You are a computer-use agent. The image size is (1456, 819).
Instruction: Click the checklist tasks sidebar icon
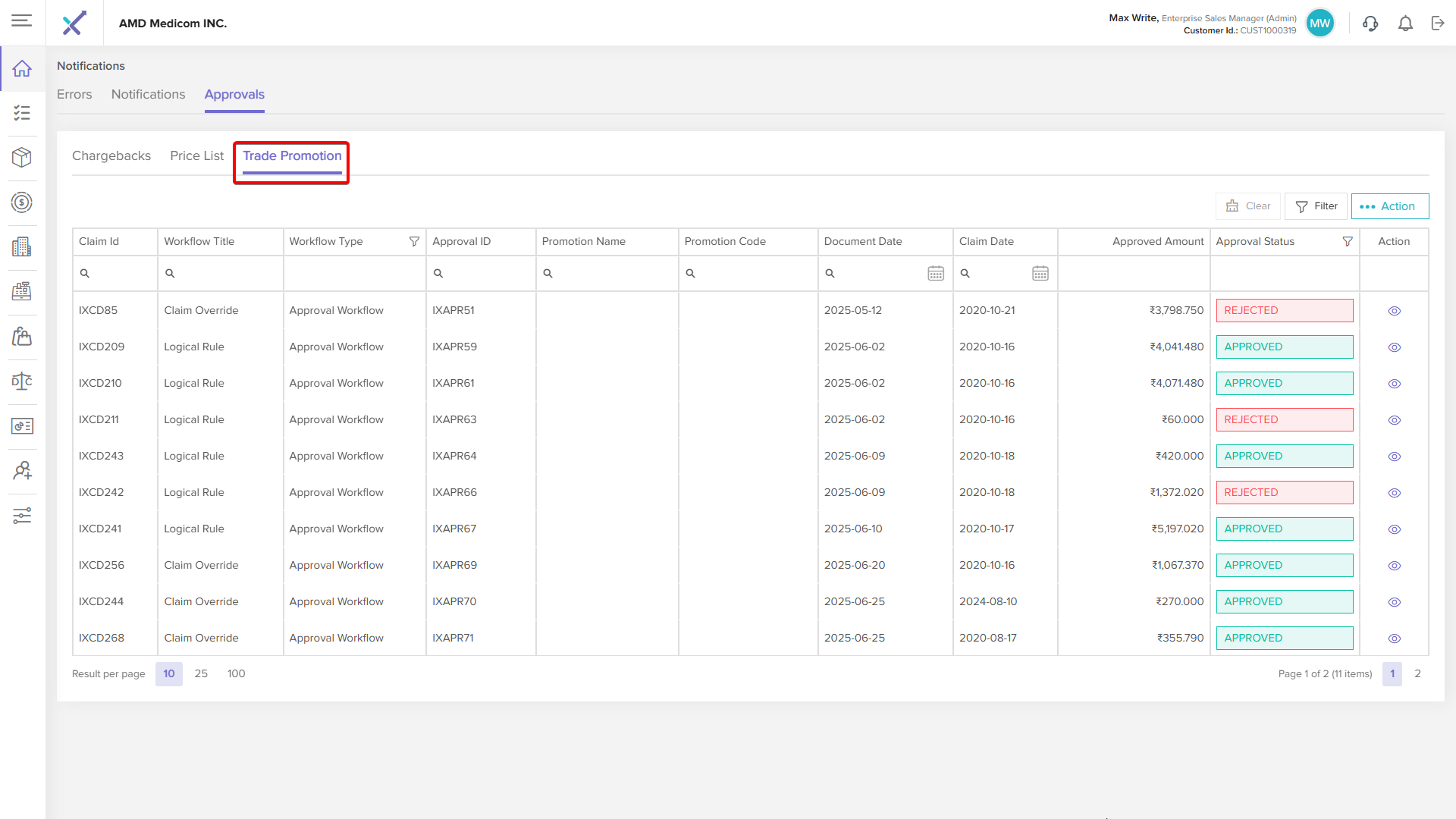(22, 113)
